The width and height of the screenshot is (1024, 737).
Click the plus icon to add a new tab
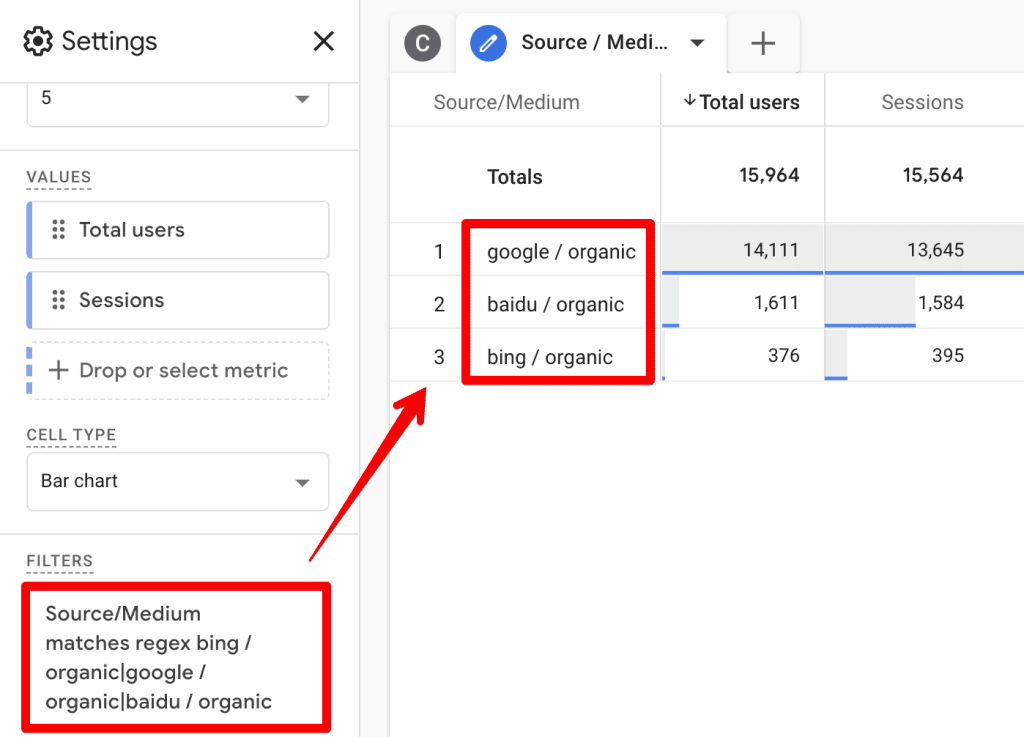[x=763, y=43]
